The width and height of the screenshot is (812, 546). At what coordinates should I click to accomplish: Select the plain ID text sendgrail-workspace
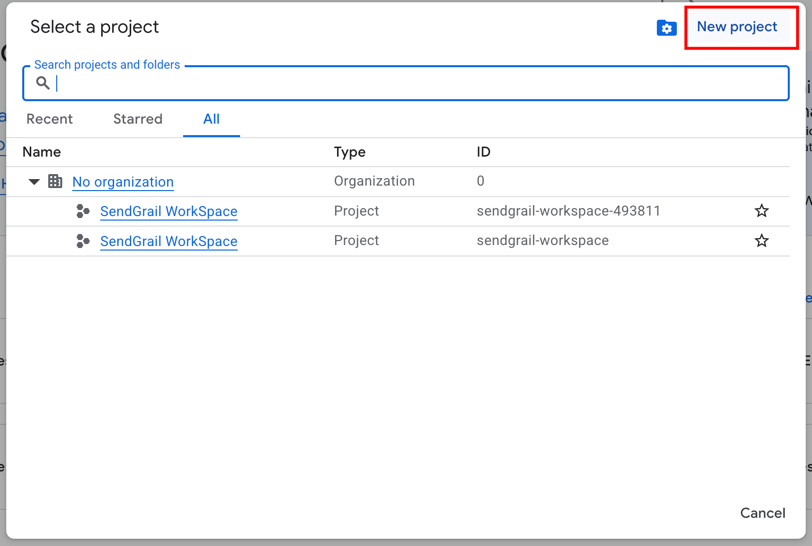[543, 241]
